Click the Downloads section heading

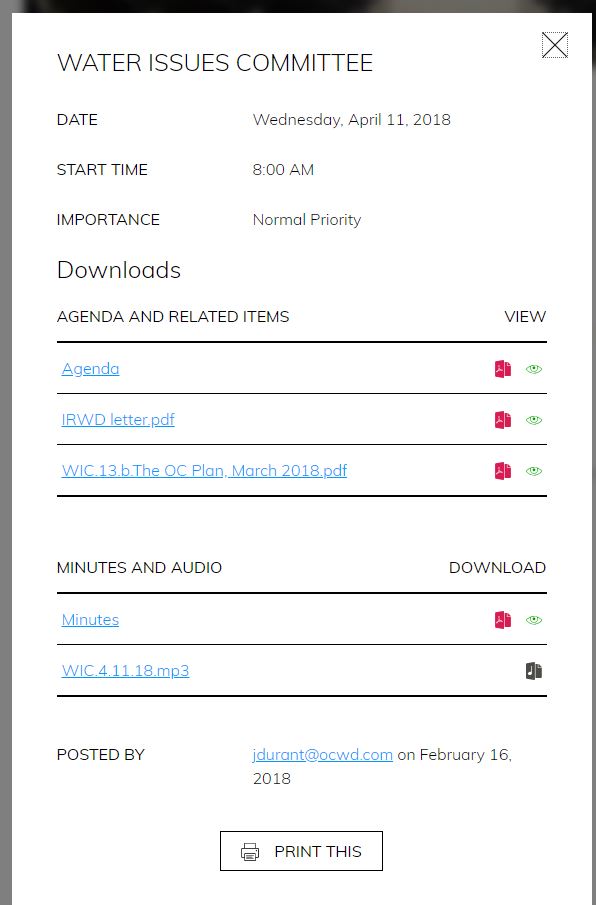119,270
